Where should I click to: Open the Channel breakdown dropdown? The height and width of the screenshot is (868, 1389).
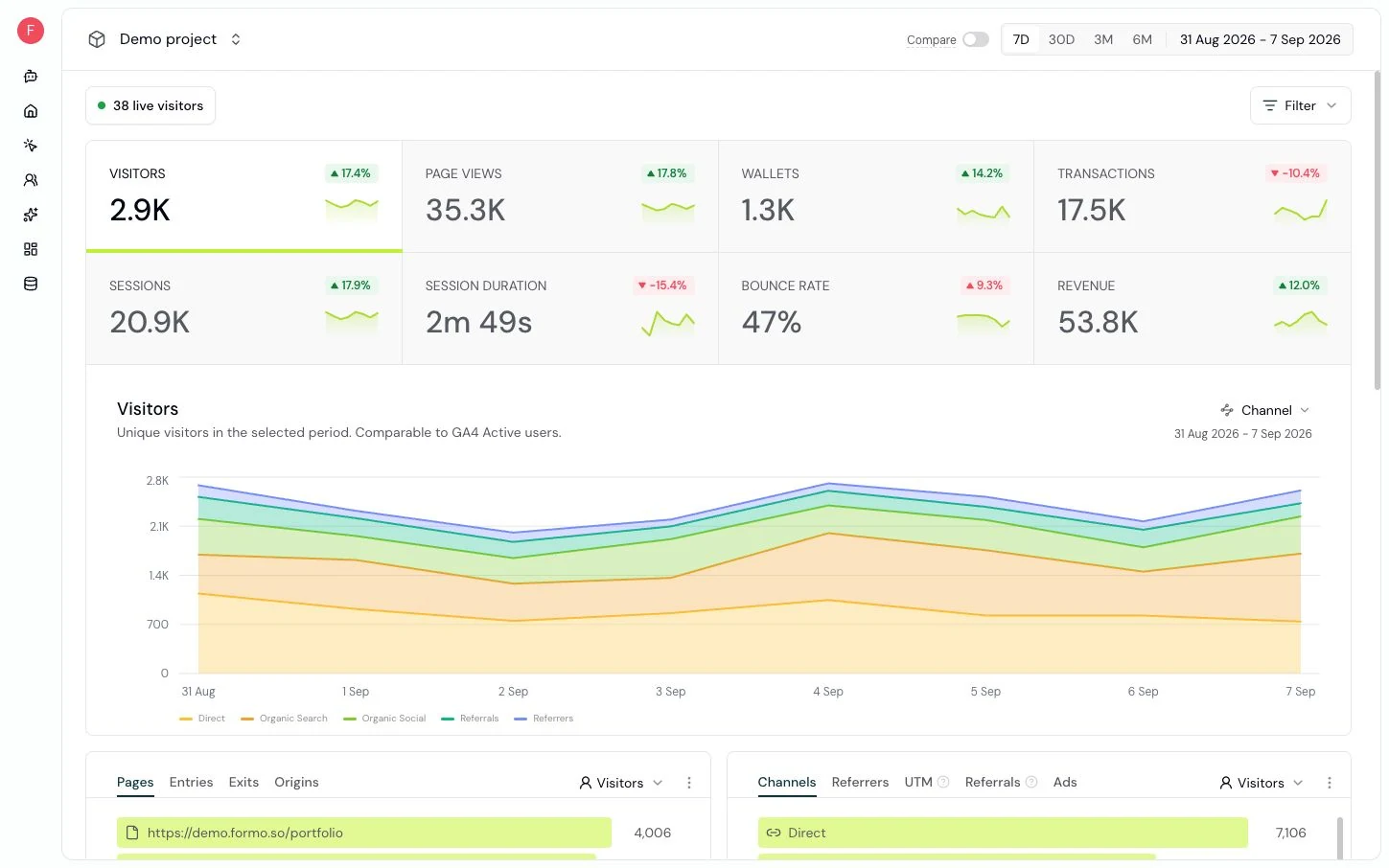[1264, 410]
